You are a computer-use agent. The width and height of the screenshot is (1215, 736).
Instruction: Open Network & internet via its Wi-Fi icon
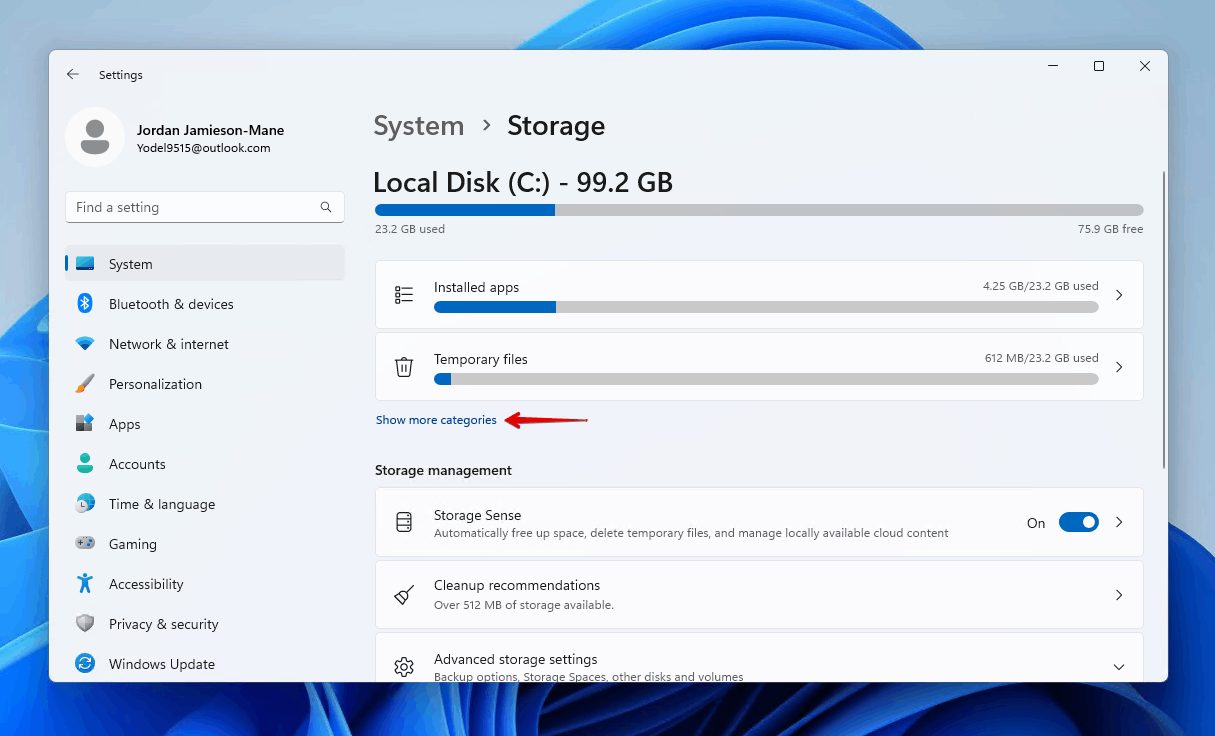[85, 344]
